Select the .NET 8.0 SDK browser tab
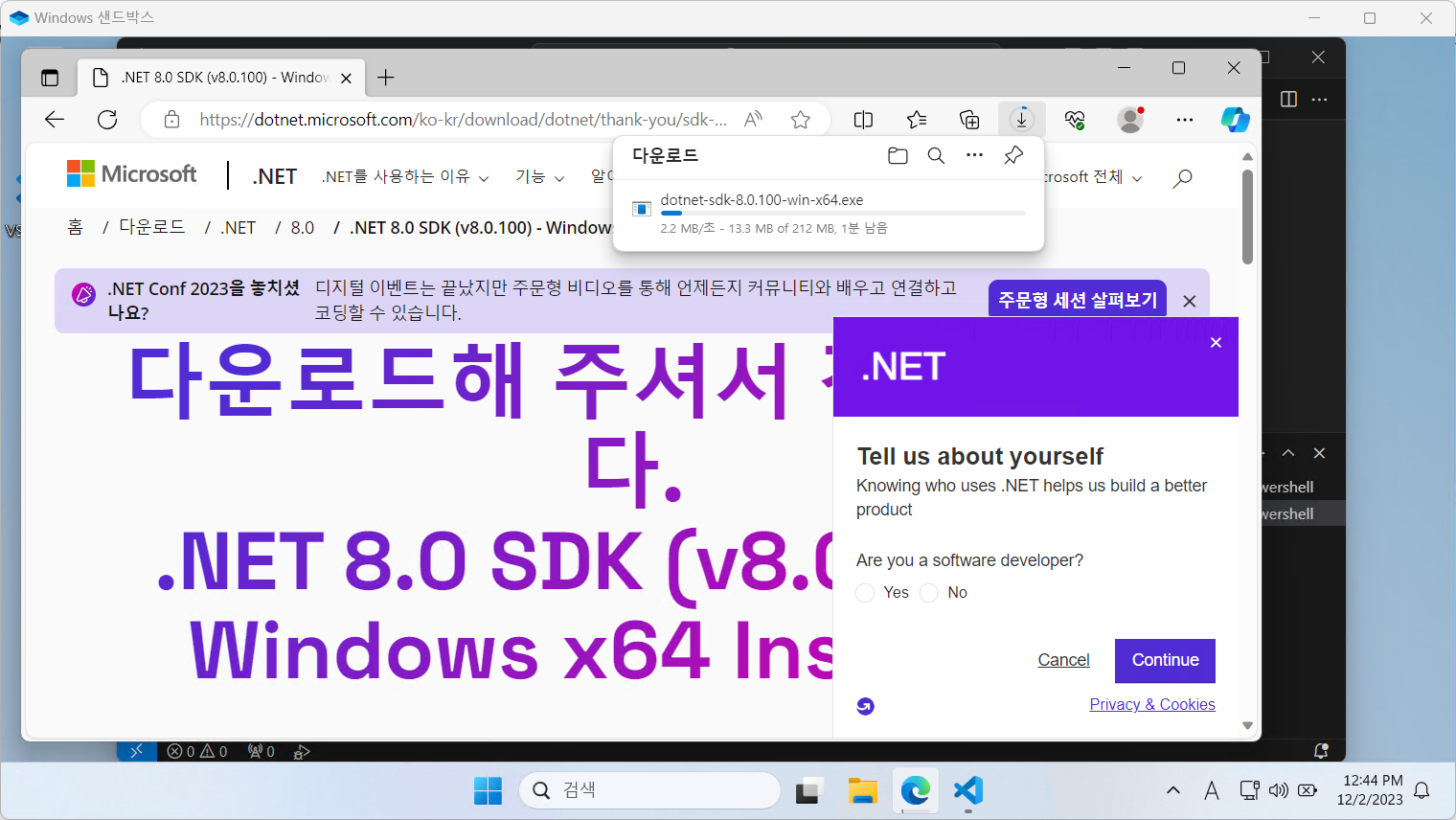The height and width of the screenshot is (820, 1456). click(222, 78)
